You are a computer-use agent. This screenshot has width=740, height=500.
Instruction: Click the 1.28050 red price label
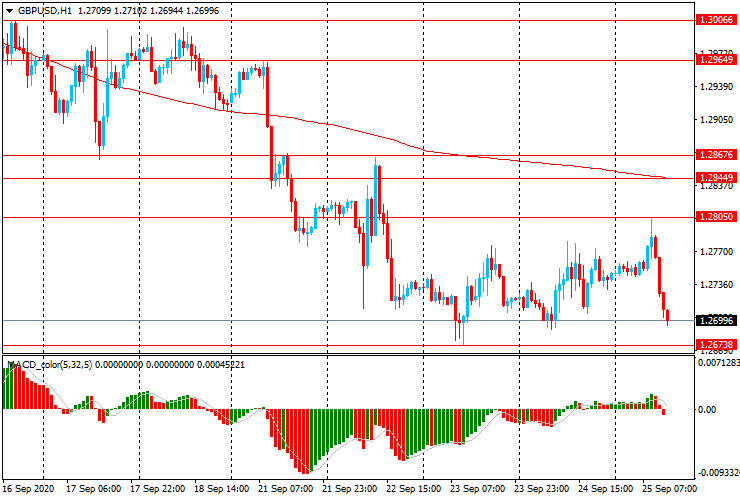pos(716,217)
